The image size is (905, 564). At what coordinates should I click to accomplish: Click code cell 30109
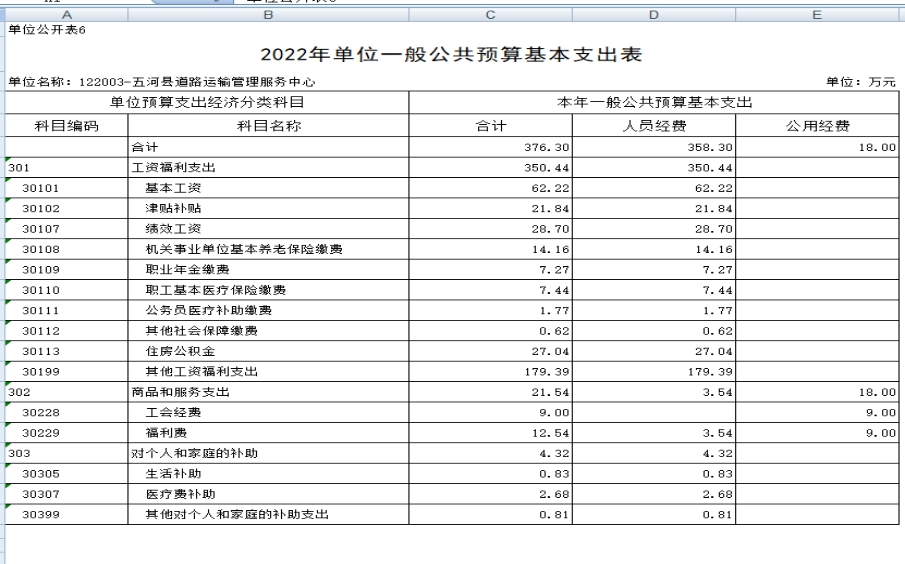click(66, 270)
